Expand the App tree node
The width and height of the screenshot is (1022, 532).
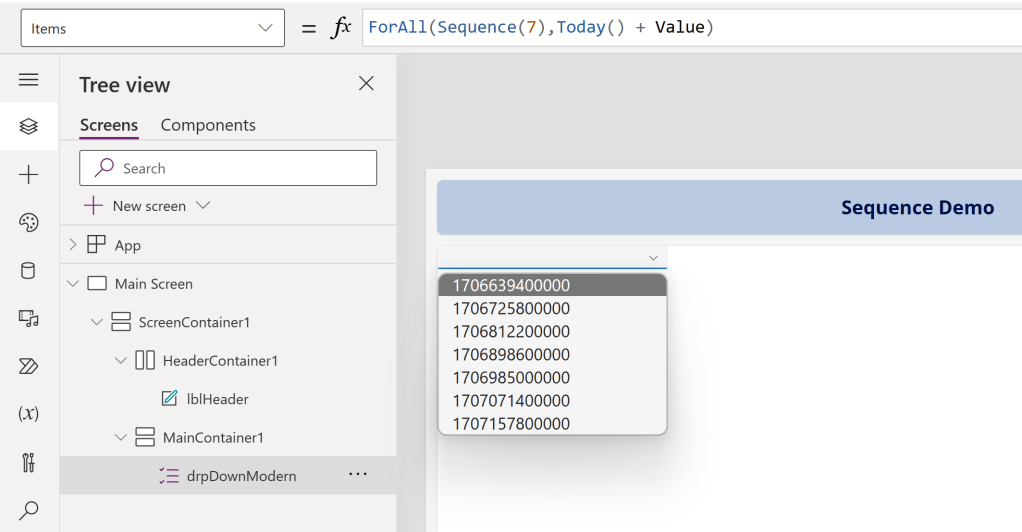pos(72,245)
